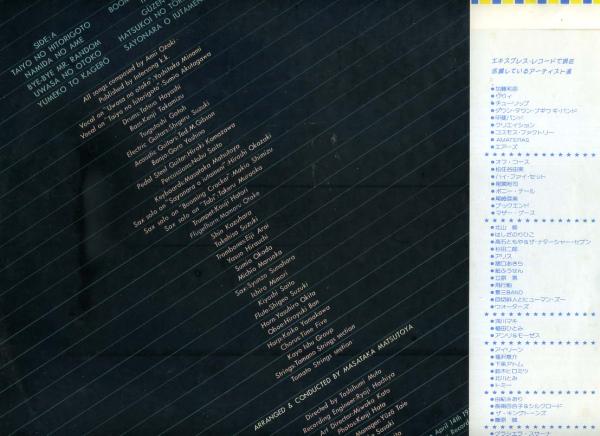Click the artist entry ending 'BAND'
Viewport: 600px width, 436px height.
509,292
